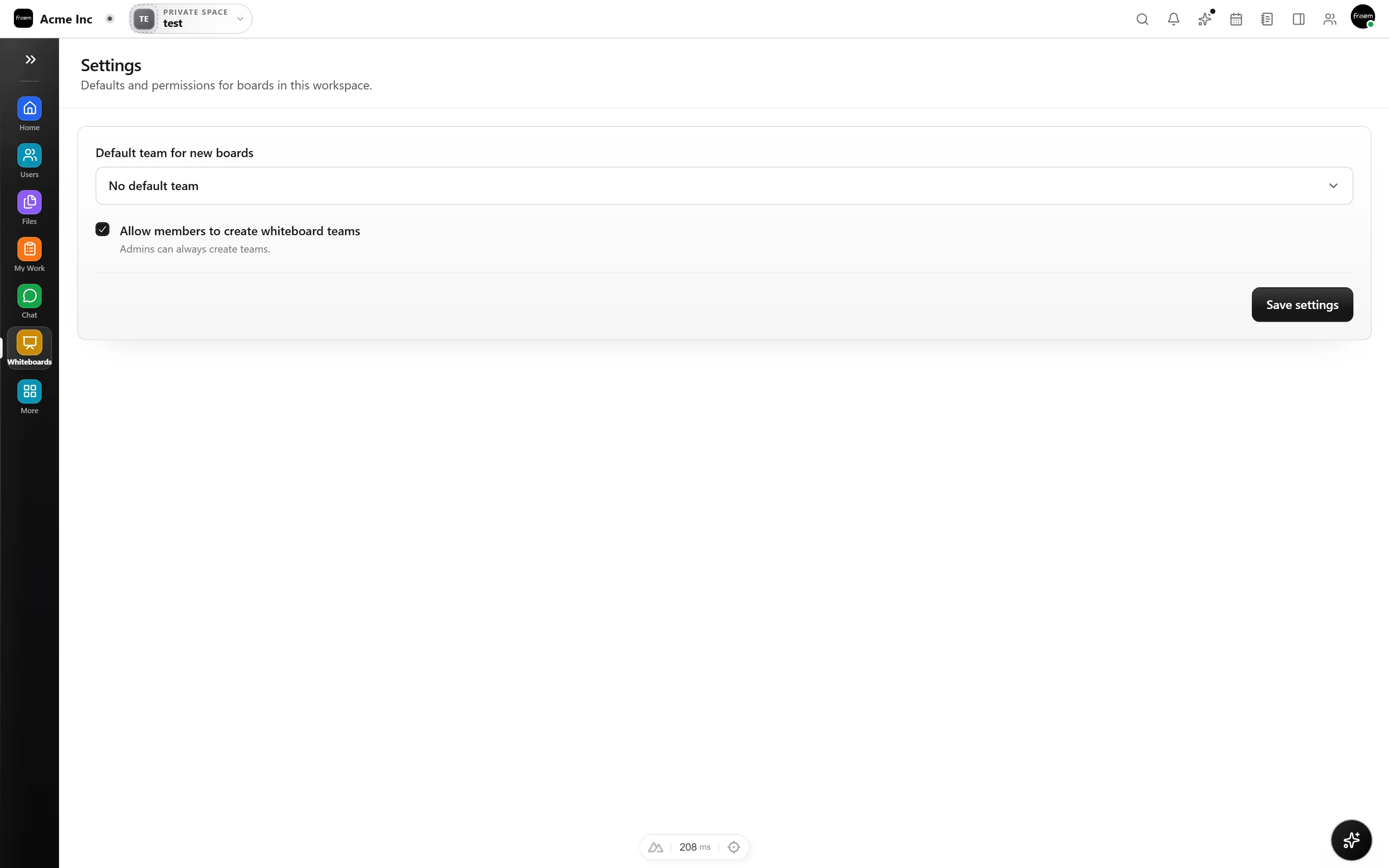
Task: Click the Save settings button
Action: coord(1302,305)
